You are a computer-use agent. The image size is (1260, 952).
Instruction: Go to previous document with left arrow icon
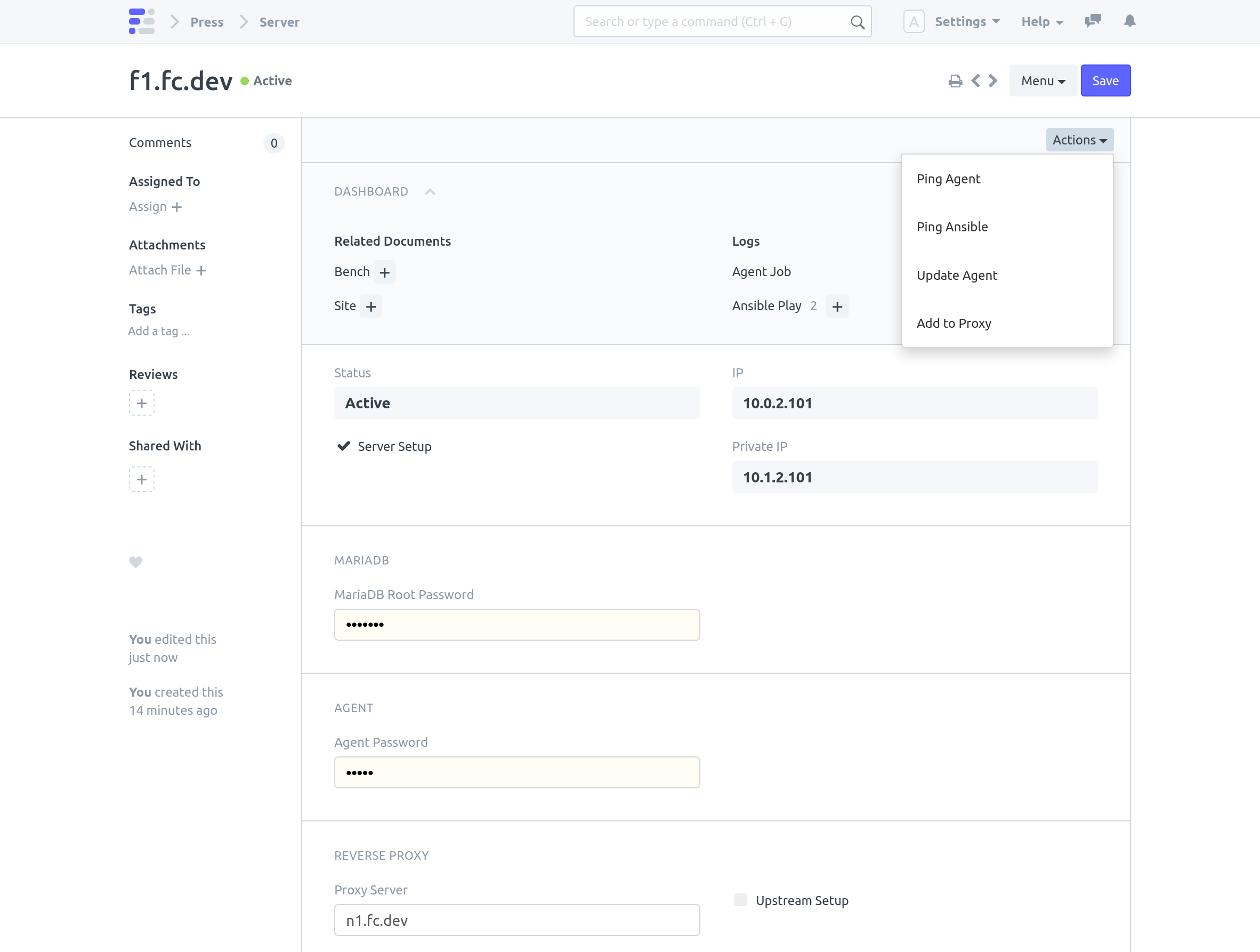pos(976,81)
